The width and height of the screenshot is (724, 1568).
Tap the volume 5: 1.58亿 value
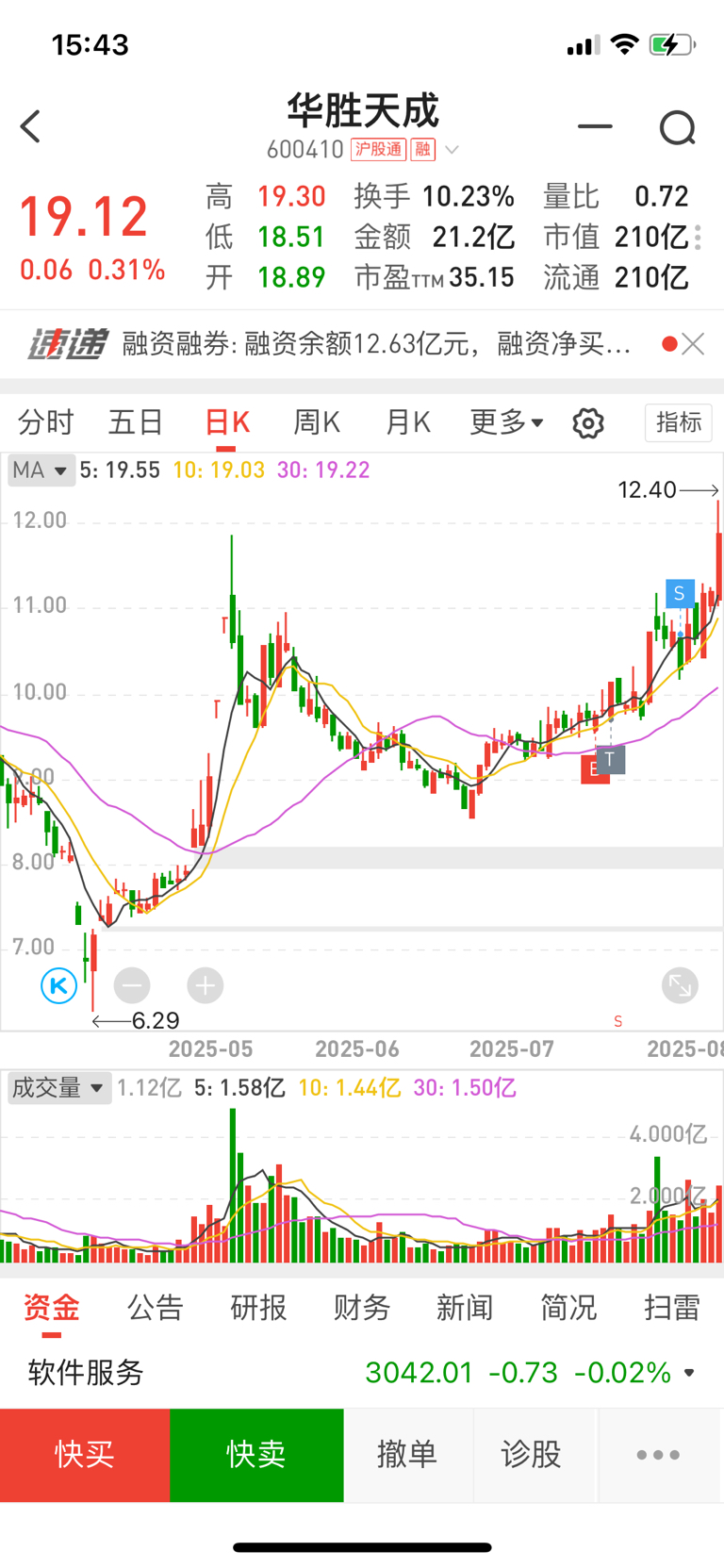click(239, 1088)
